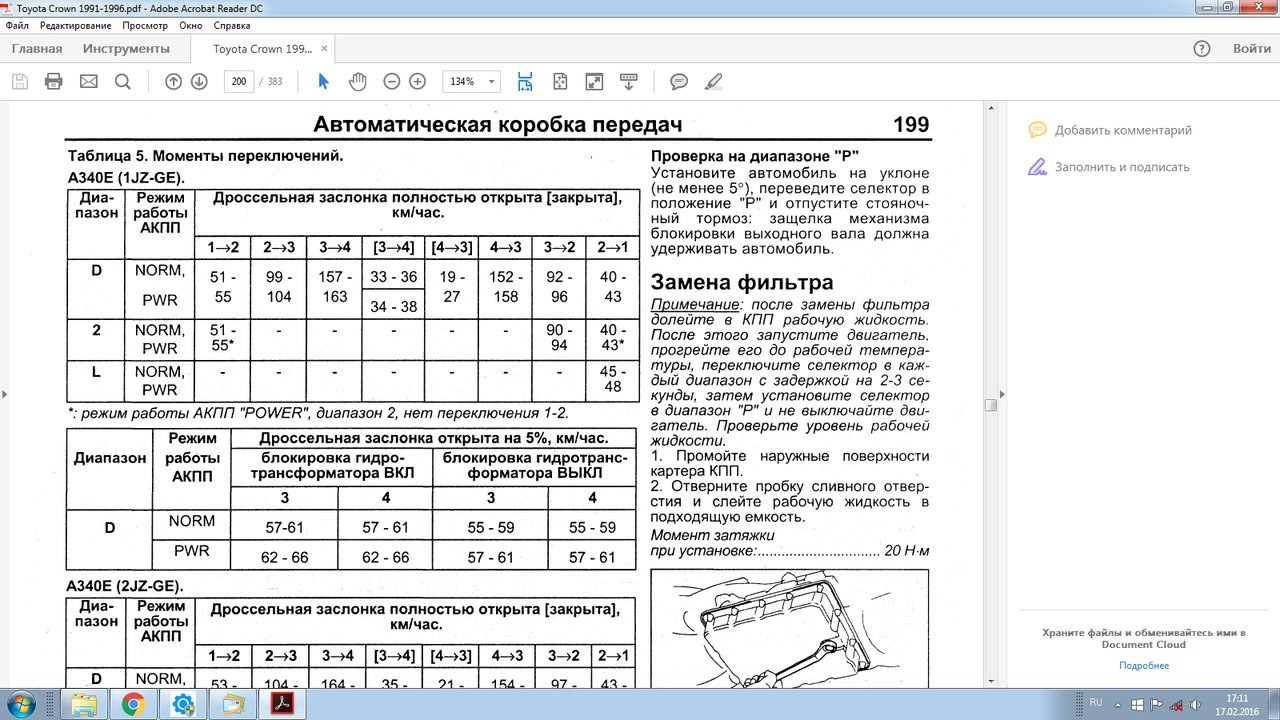The image size is (1280, 720).
Task: Print the document with the printer icon
Action: [54, 81]
